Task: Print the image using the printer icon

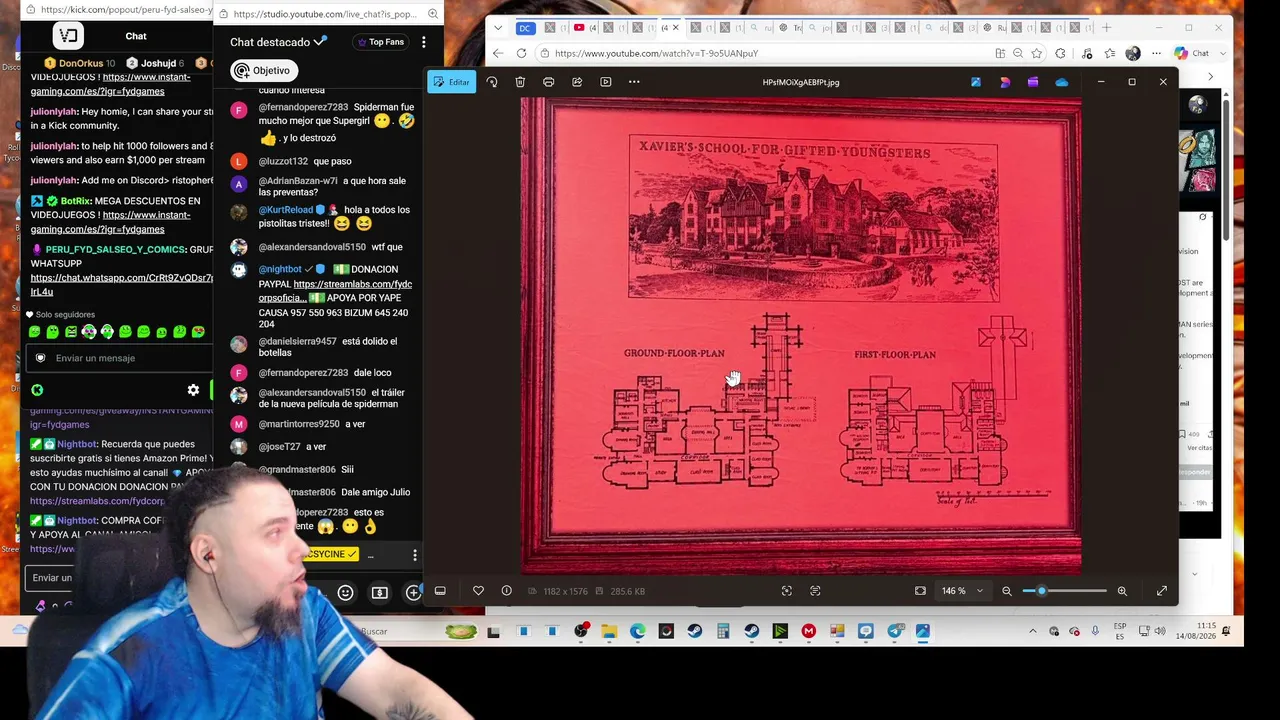Action: click(548, 82)
